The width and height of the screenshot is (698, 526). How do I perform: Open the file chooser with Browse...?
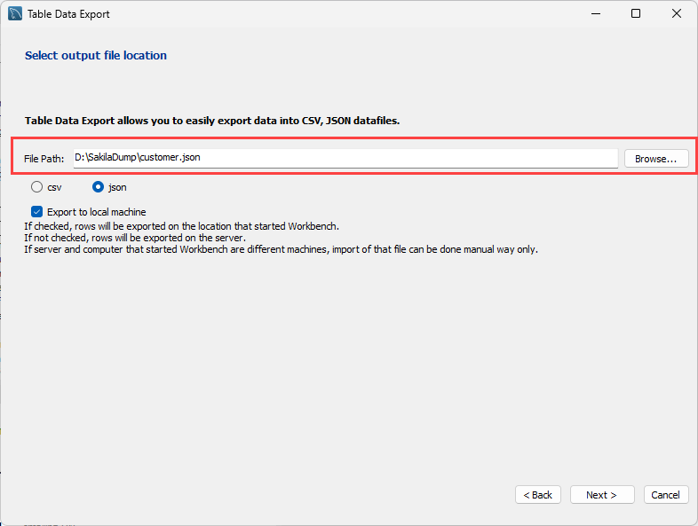tap(656, 159)
